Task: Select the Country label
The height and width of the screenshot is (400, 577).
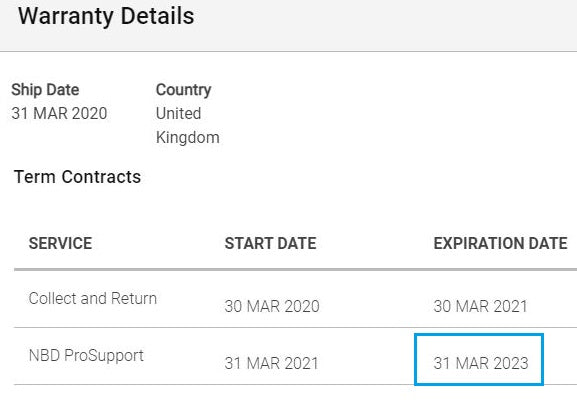Action: [183, 90]
